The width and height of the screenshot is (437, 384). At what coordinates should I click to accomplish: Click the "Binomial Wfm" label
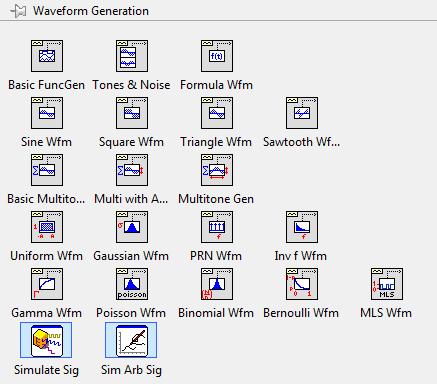click(216, 313)
